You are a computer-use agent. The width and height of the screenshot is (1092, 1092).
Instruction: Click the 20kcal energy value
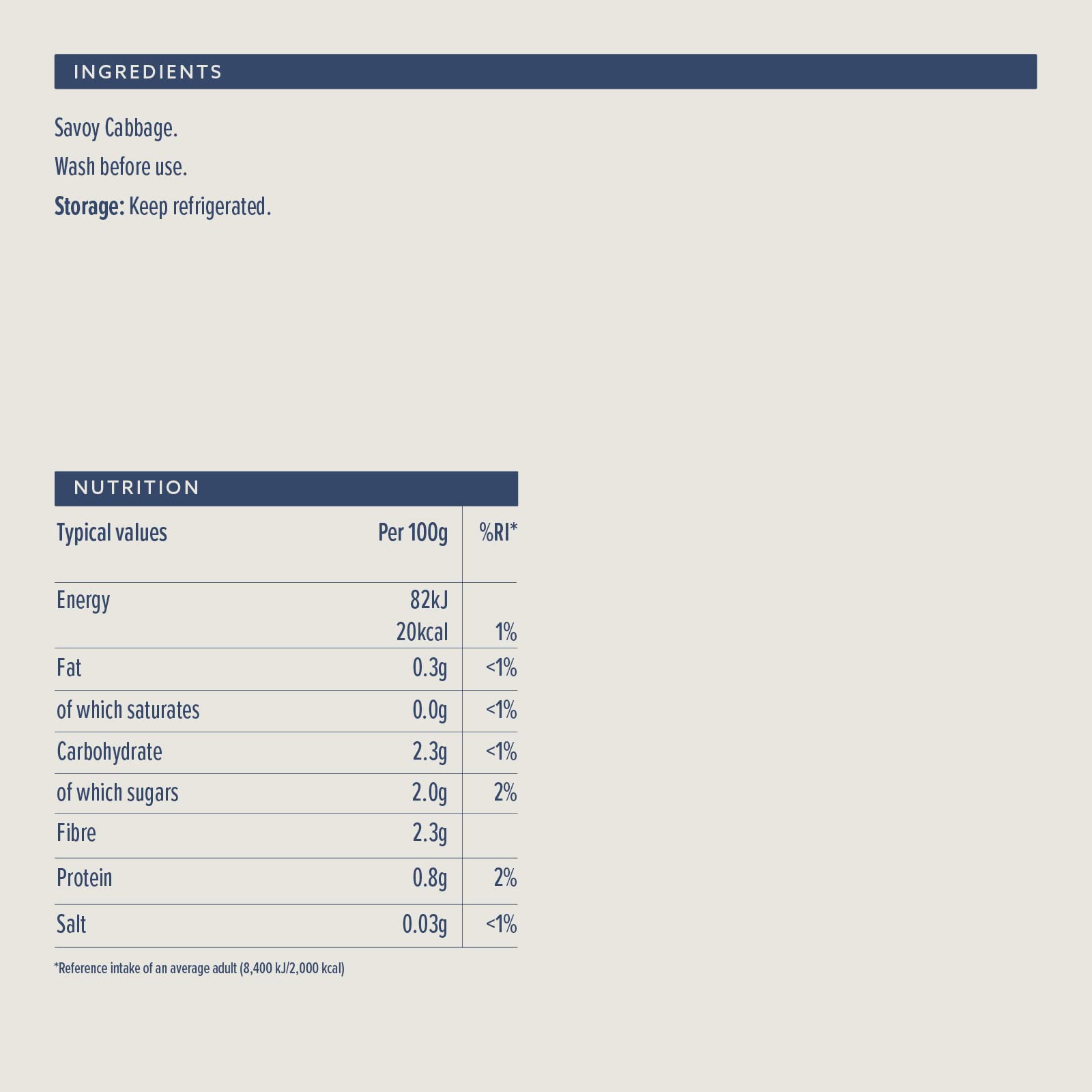[422, 633]
